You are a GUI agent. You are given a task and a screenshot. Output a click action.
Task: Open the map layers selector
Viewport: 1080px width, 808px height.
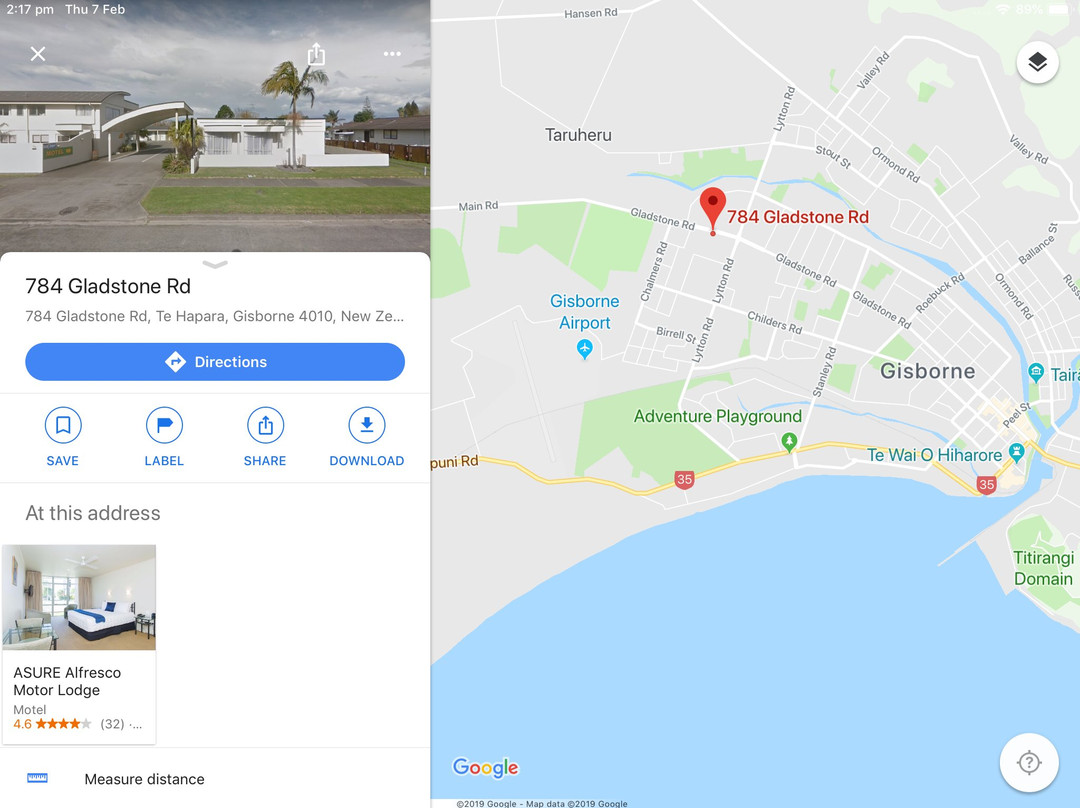[x=1037, y=62]
